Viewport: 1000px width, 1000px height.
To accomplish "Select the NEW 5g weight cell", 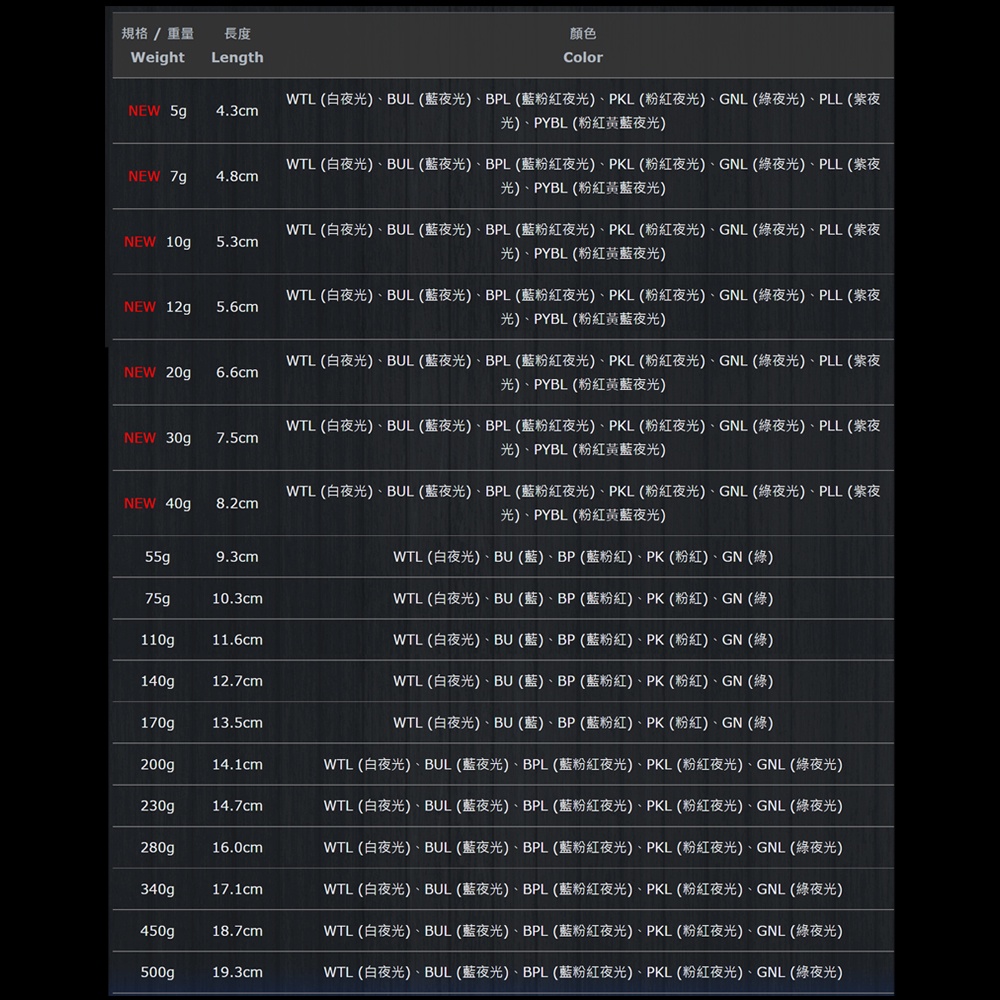I will [x=157, y=111].
